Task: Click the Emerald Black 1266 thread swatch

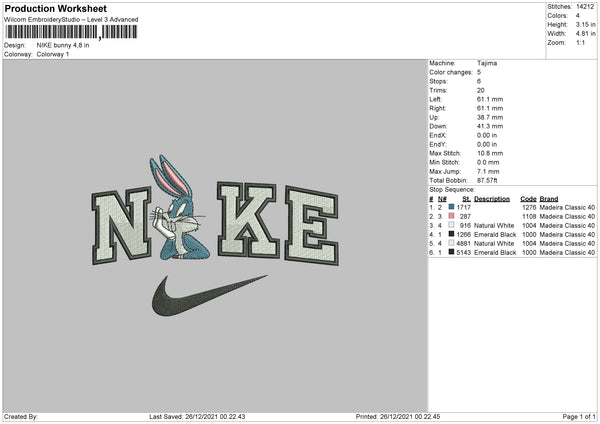Action: (x=453, y=234)
